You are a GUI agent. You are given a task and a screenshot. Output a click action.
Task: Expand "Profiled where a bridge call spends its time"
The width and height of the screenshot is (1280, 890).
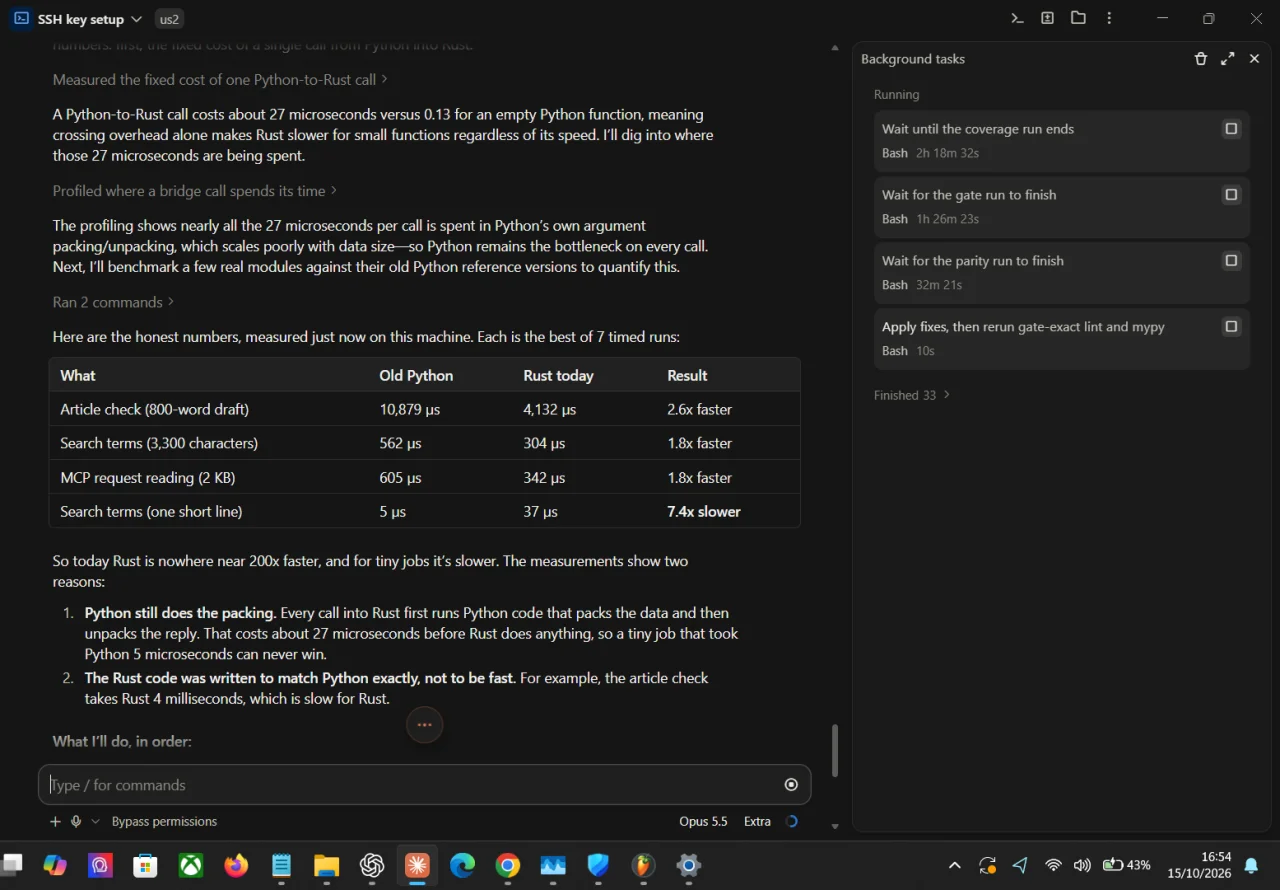pyautogui.click(x=195, y=190)
